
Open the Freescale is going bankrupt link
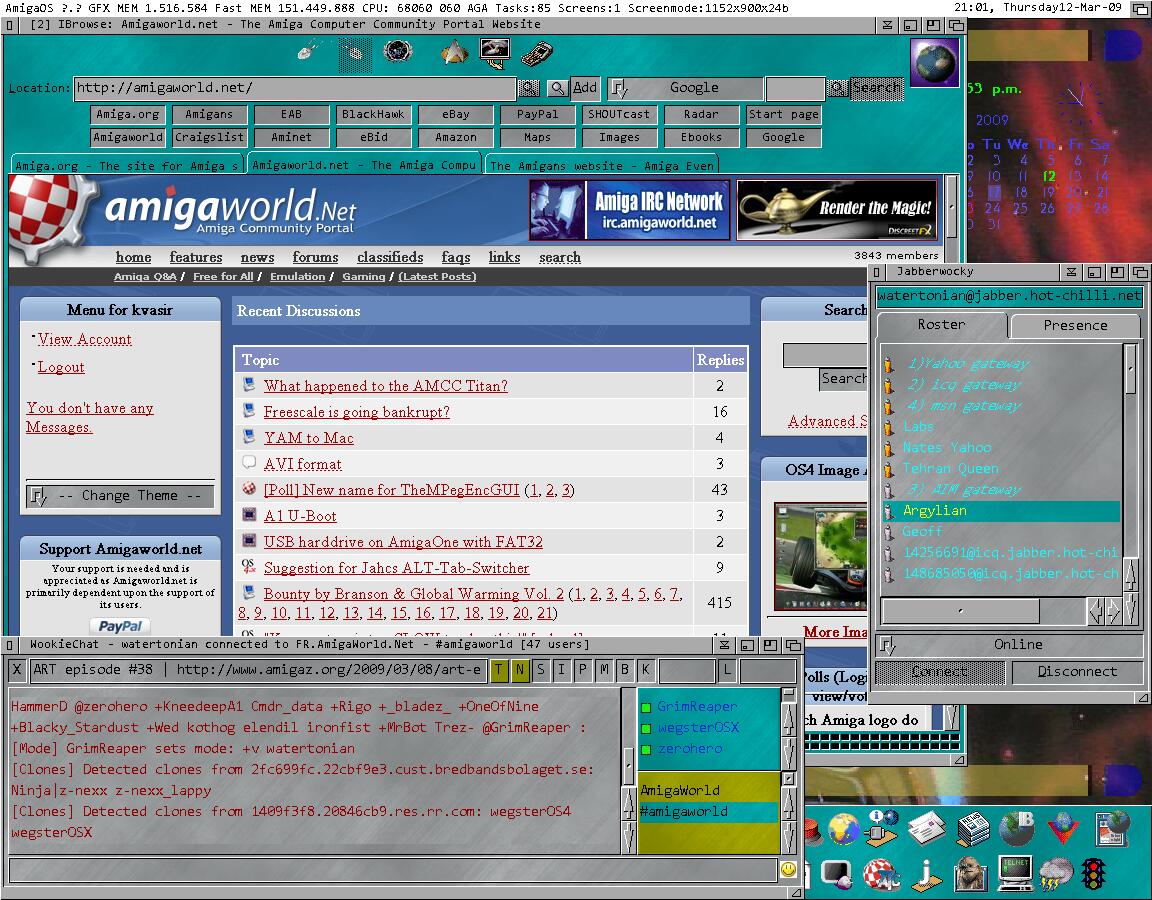356,412
